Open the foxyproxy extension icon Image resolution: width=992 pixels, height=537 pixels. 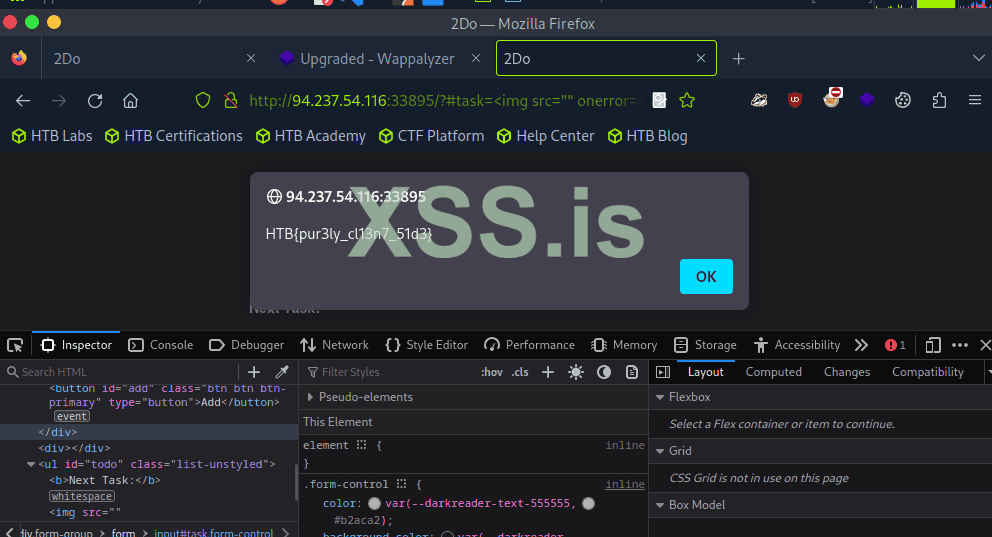tap(759, 100)
